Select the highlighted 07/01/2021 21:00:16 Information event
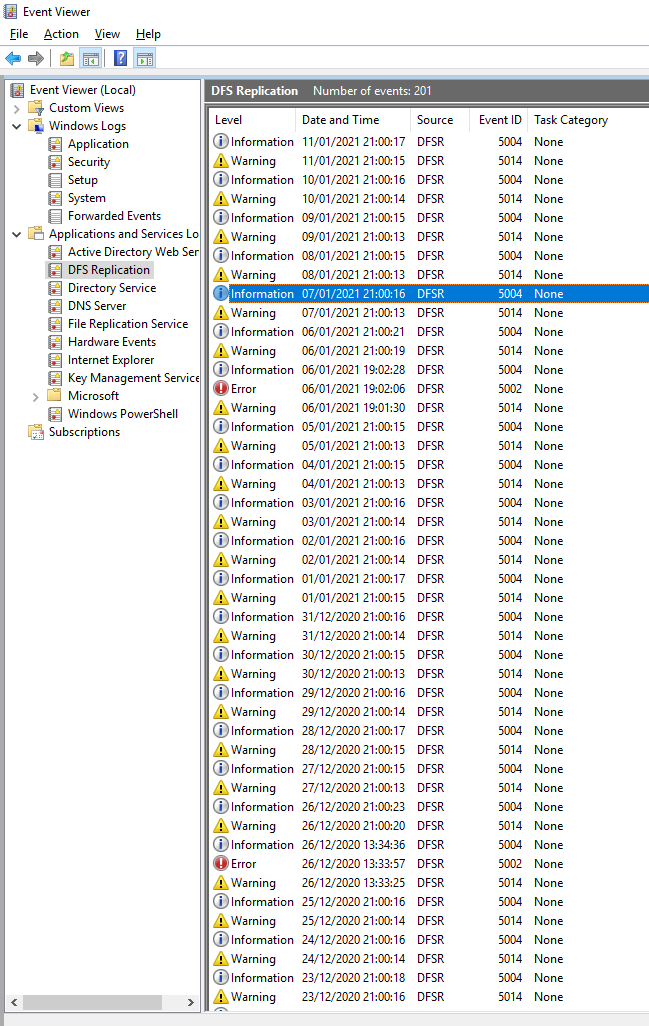Viewport: 649px width, 1026px height. tap(429, 294)
